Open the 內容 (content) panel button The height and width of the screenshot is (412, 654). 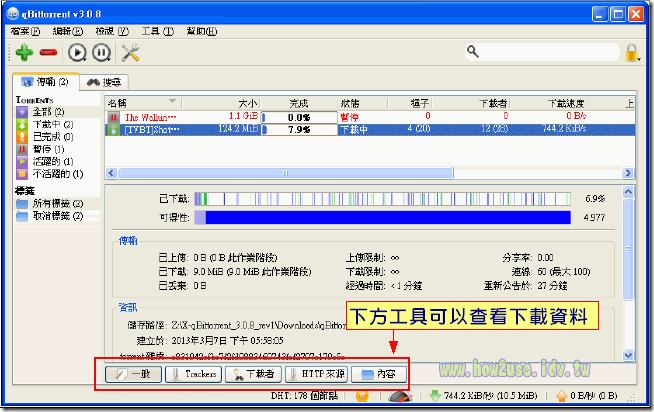coord(378,374)
